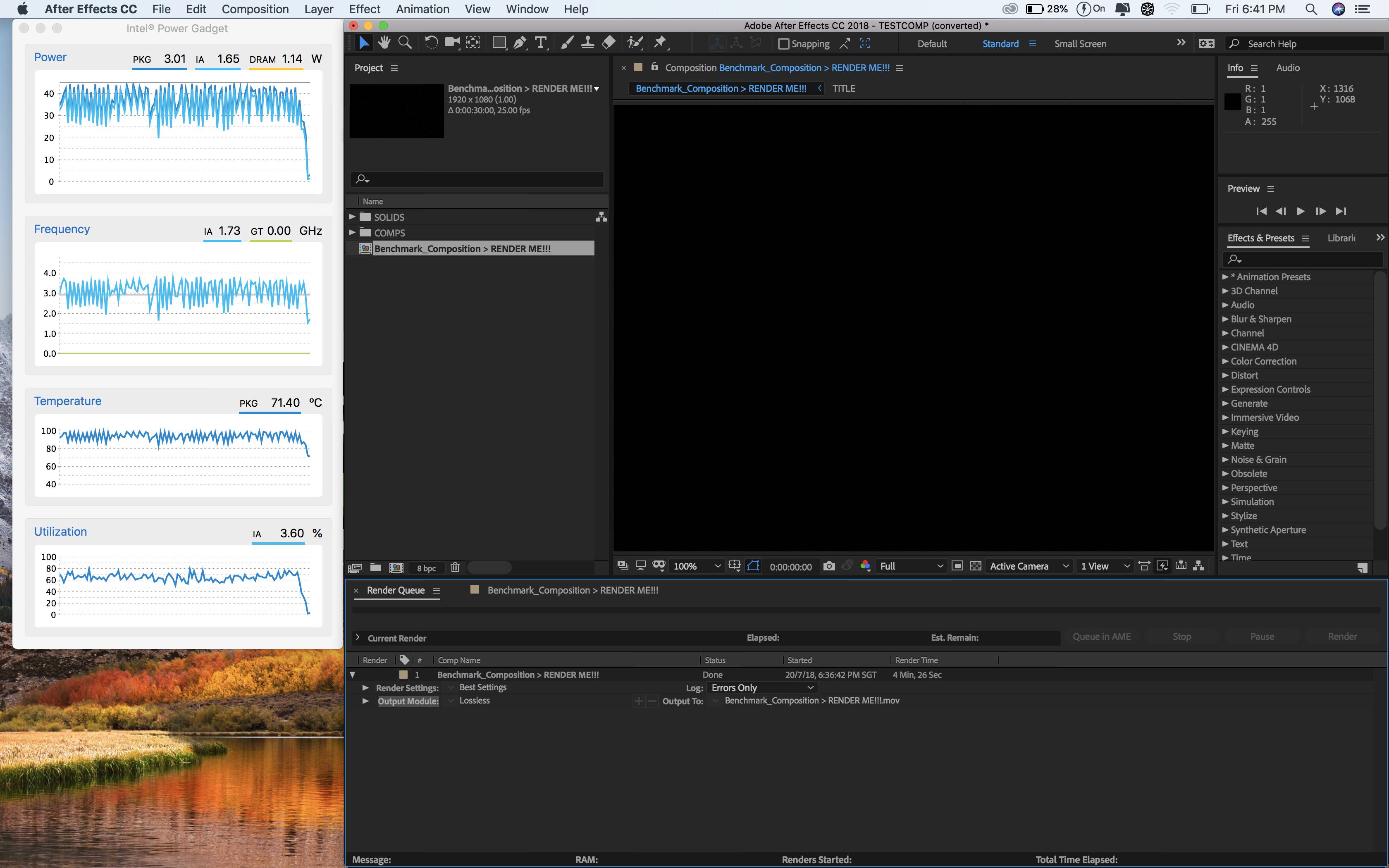Select the Selection (arrow) tool
The width and height of the screenshot is (1389, 868).
click(364, 43)
